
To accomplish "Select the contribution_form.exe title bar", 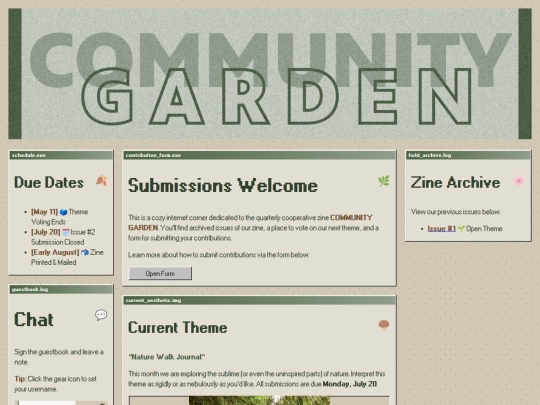I will coord(259,155).
